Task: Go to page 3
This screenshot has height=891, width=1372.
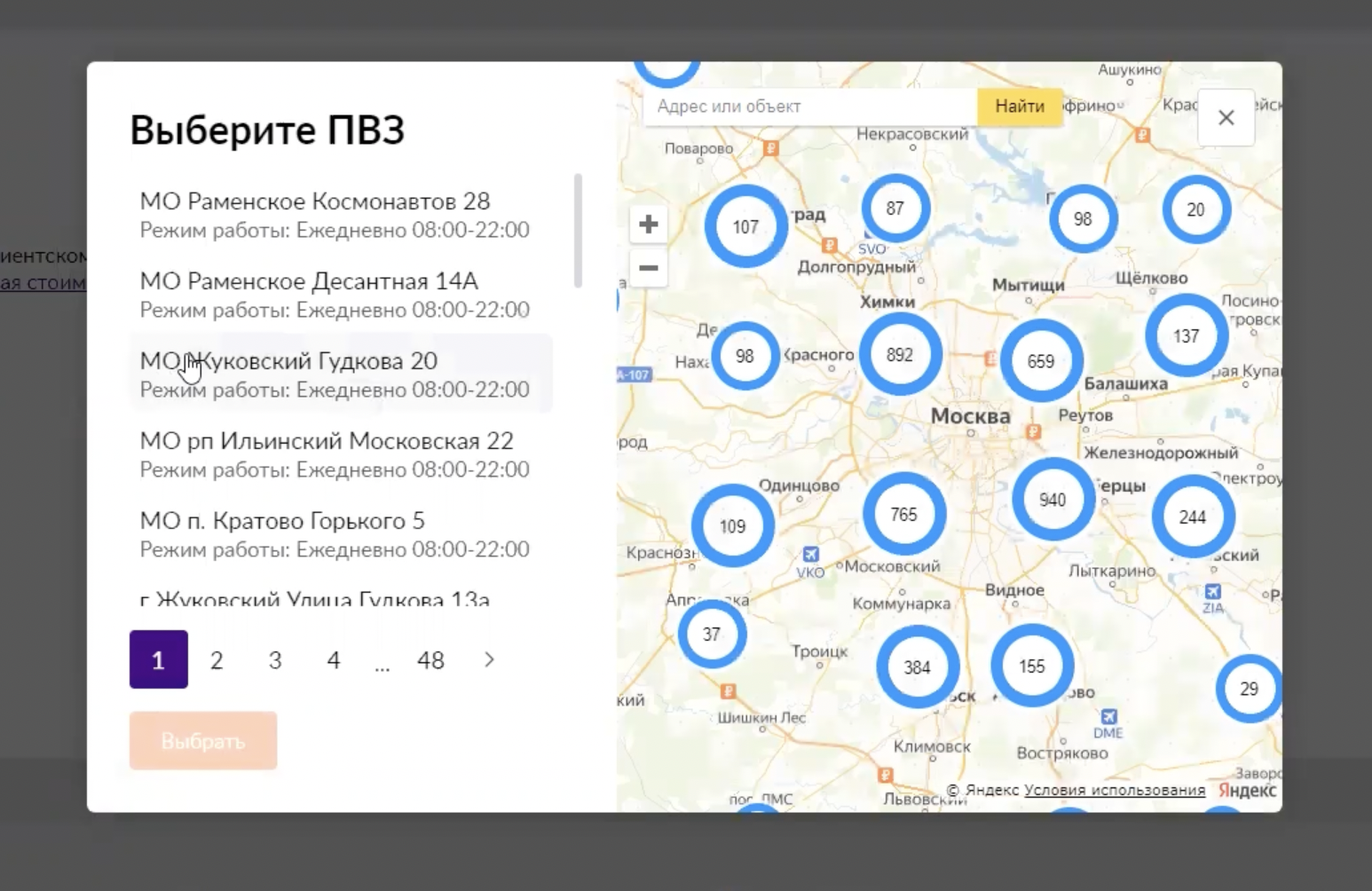Action: pyautogui.click(x=275, y=659)
